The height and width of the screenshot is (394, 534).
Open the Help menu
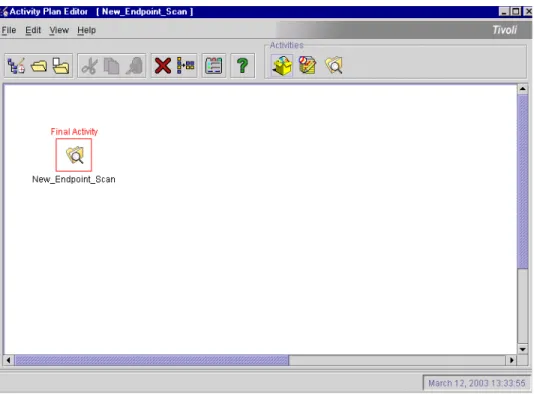[x=86, y=30]
